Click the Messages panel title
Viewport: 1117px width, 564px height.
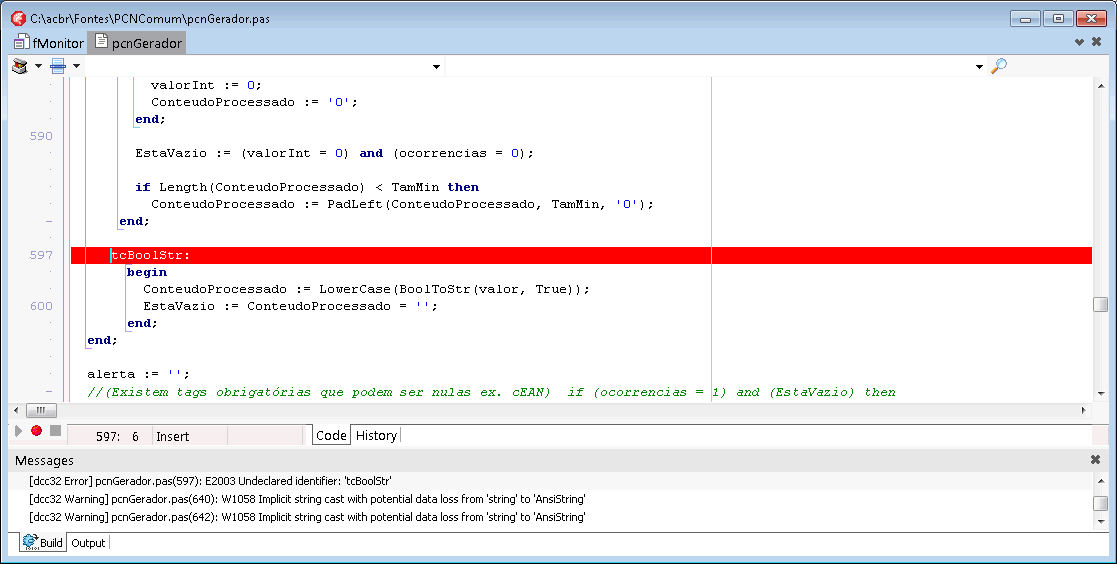coord(44,461)
